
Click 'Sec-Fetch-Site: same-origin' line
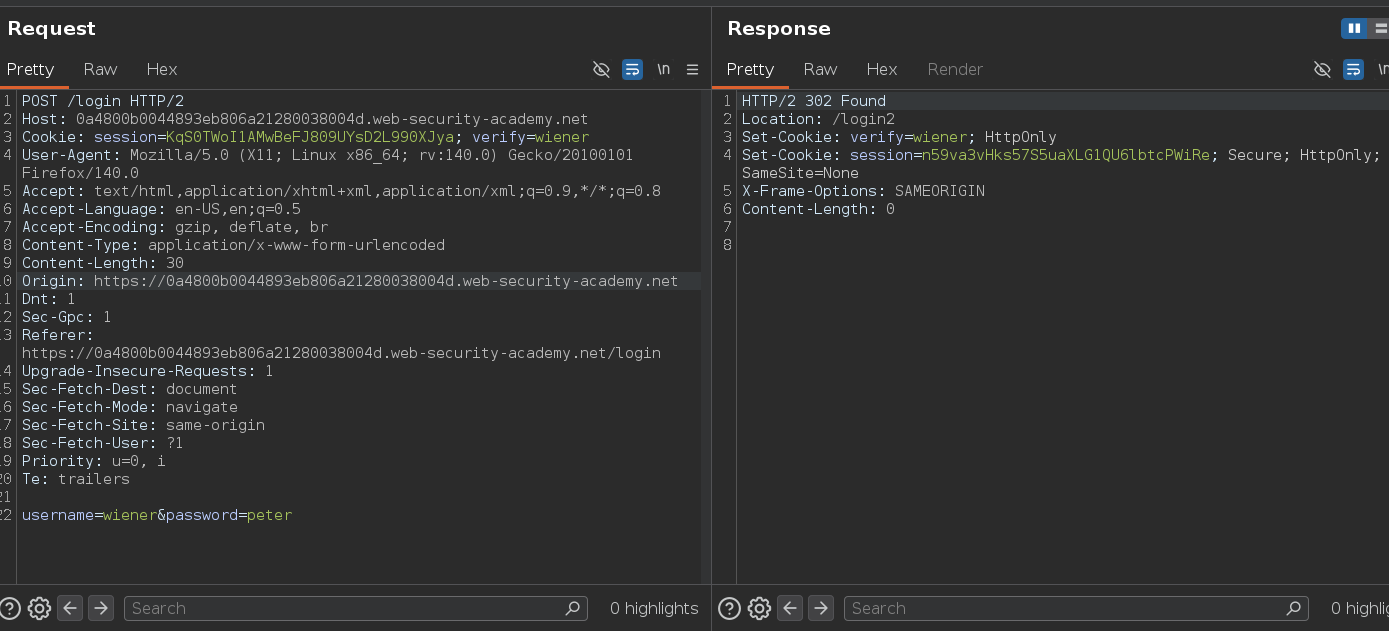coord(143,425)
